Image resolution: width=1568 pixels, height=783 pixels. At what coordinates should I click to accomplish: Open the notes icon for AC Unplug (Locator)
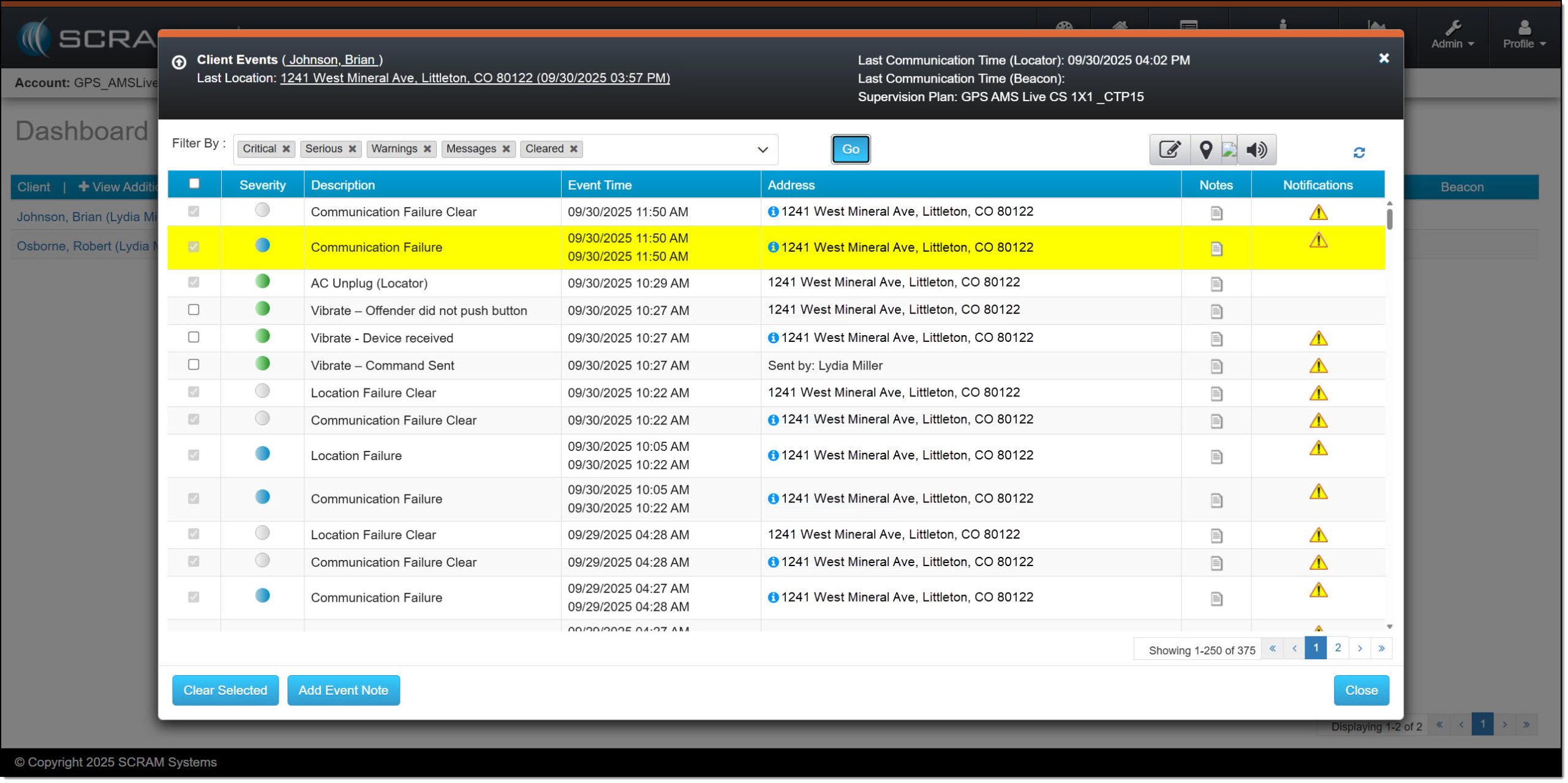1216,284
